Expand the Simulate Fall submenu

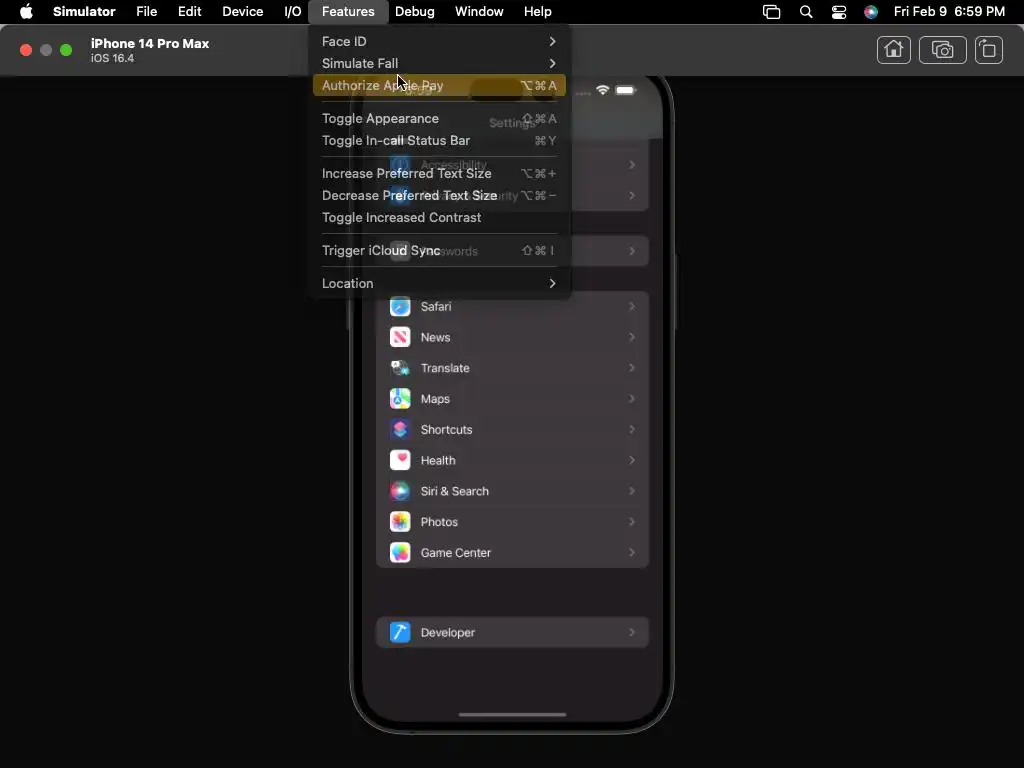440,63
